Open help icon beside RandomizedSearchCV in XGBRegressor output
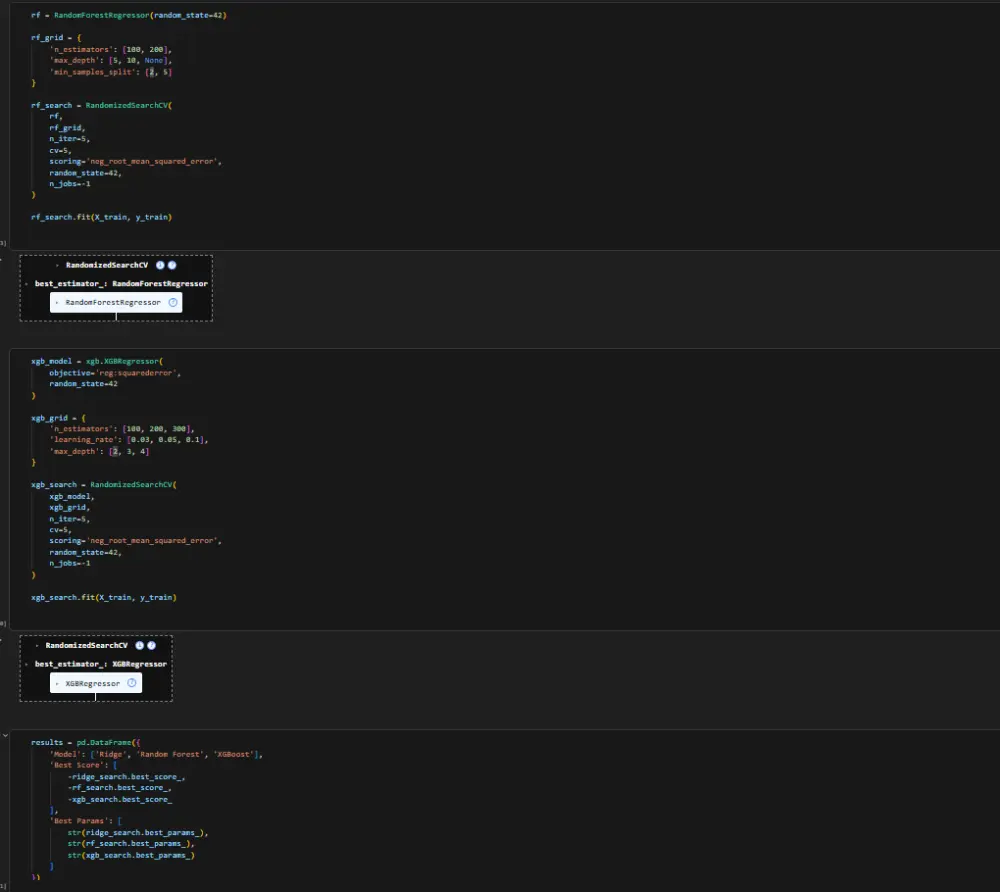The width and height of the screenshot is (1000, 892). [152, 645]
